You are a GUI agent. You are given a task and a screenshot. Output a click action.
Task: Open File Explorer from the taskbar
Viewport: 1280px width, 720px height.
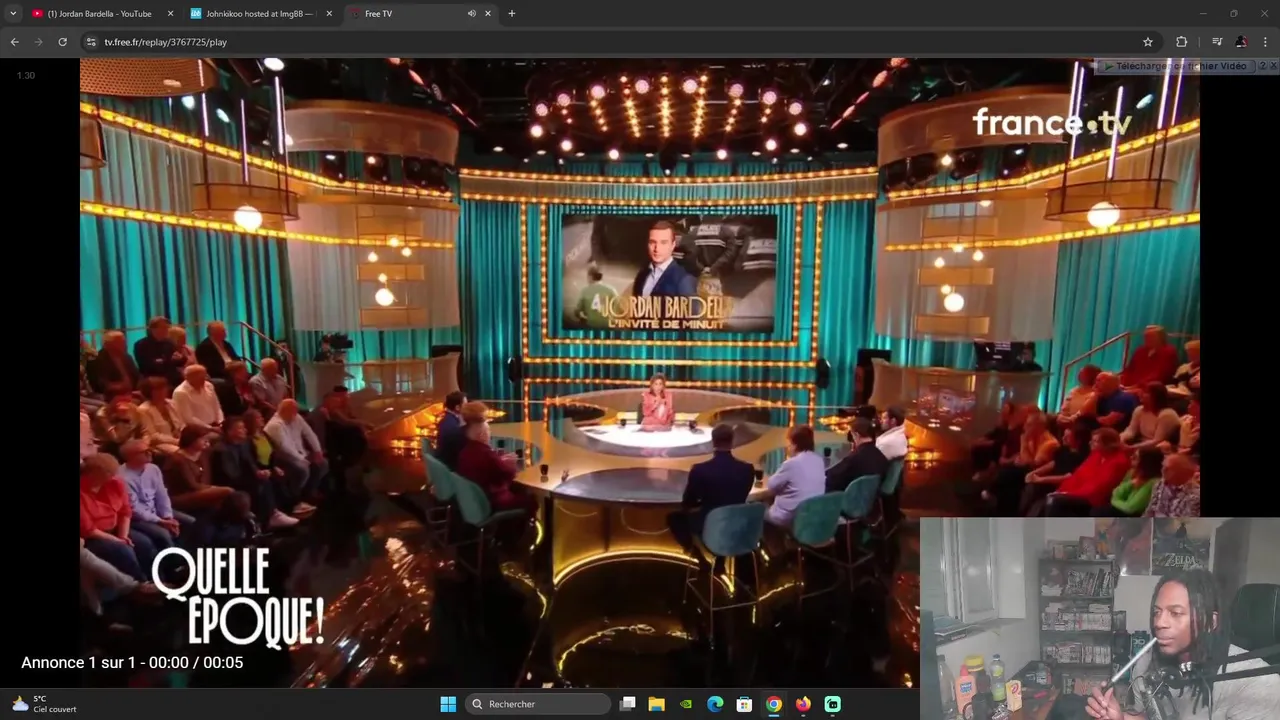pyautogui.click(x=657, y=704)
